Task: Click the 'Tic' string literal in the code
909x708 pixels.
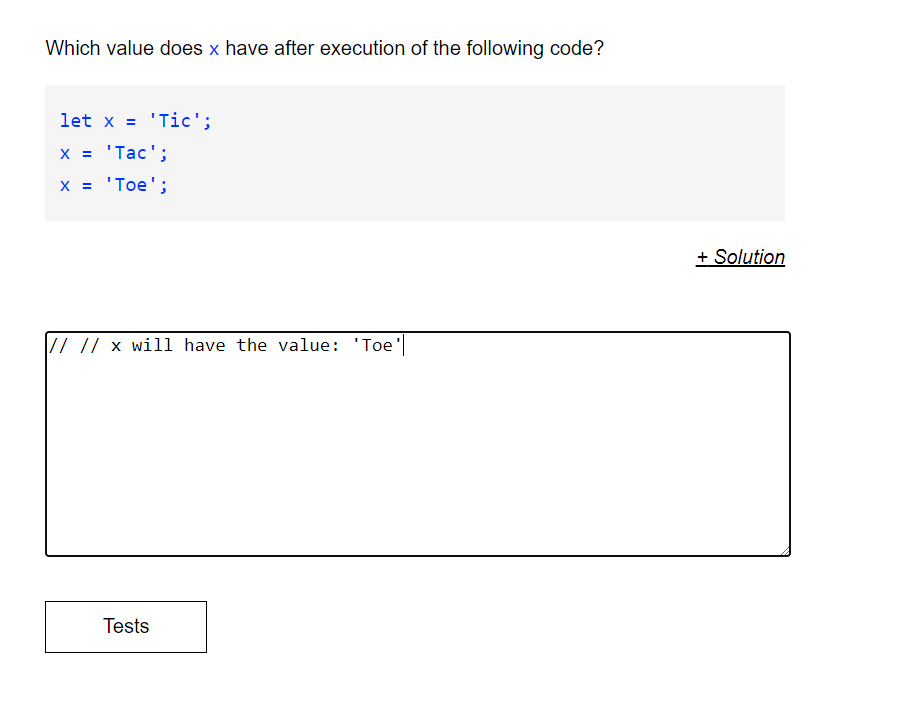Action: pyautogui.click(x=180, y=120)
